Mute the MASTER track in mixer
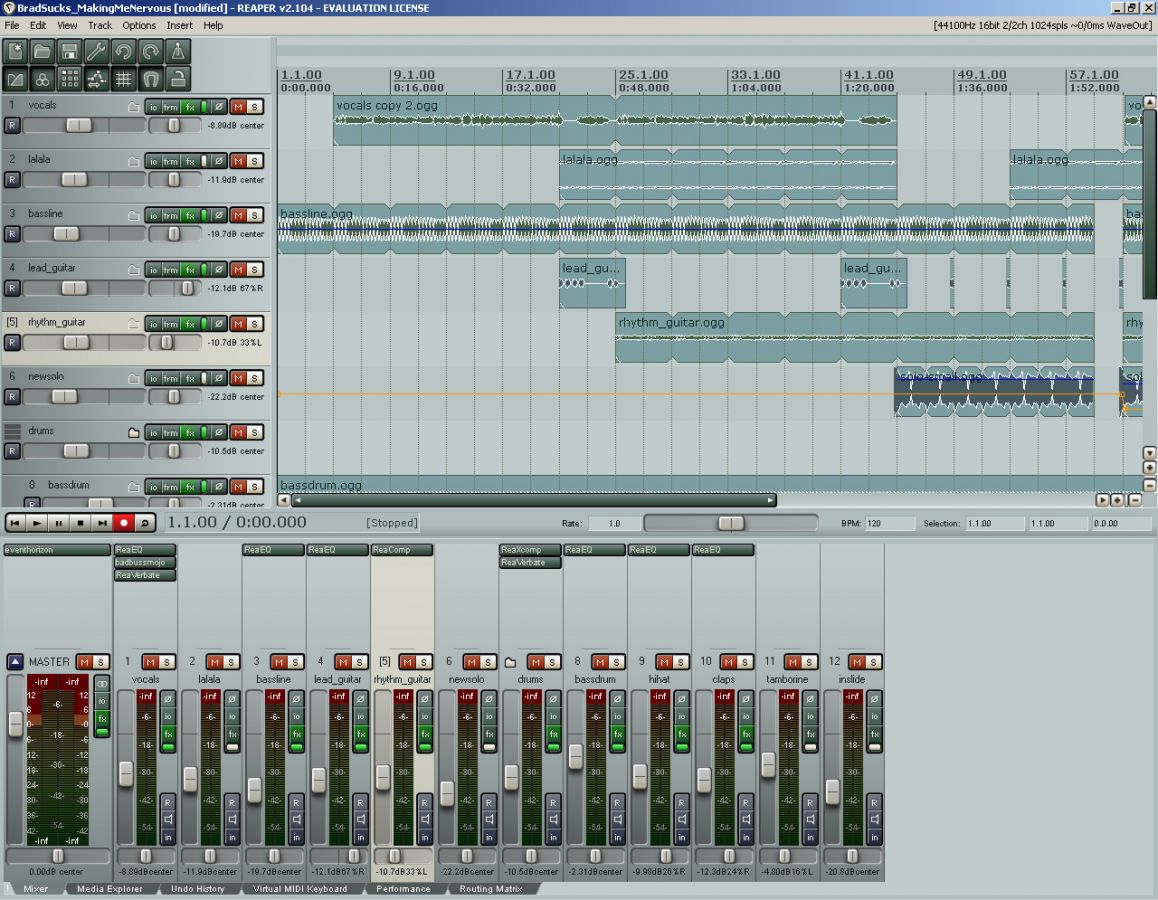The image size is (1158, 900). (84, 662)
